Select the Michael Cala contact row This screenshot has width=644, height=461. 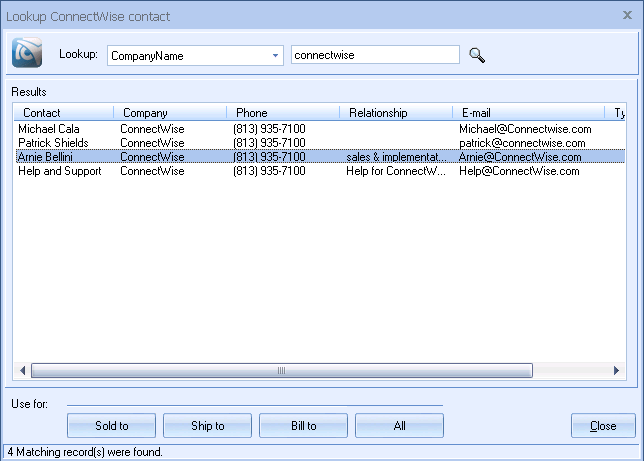320,129
